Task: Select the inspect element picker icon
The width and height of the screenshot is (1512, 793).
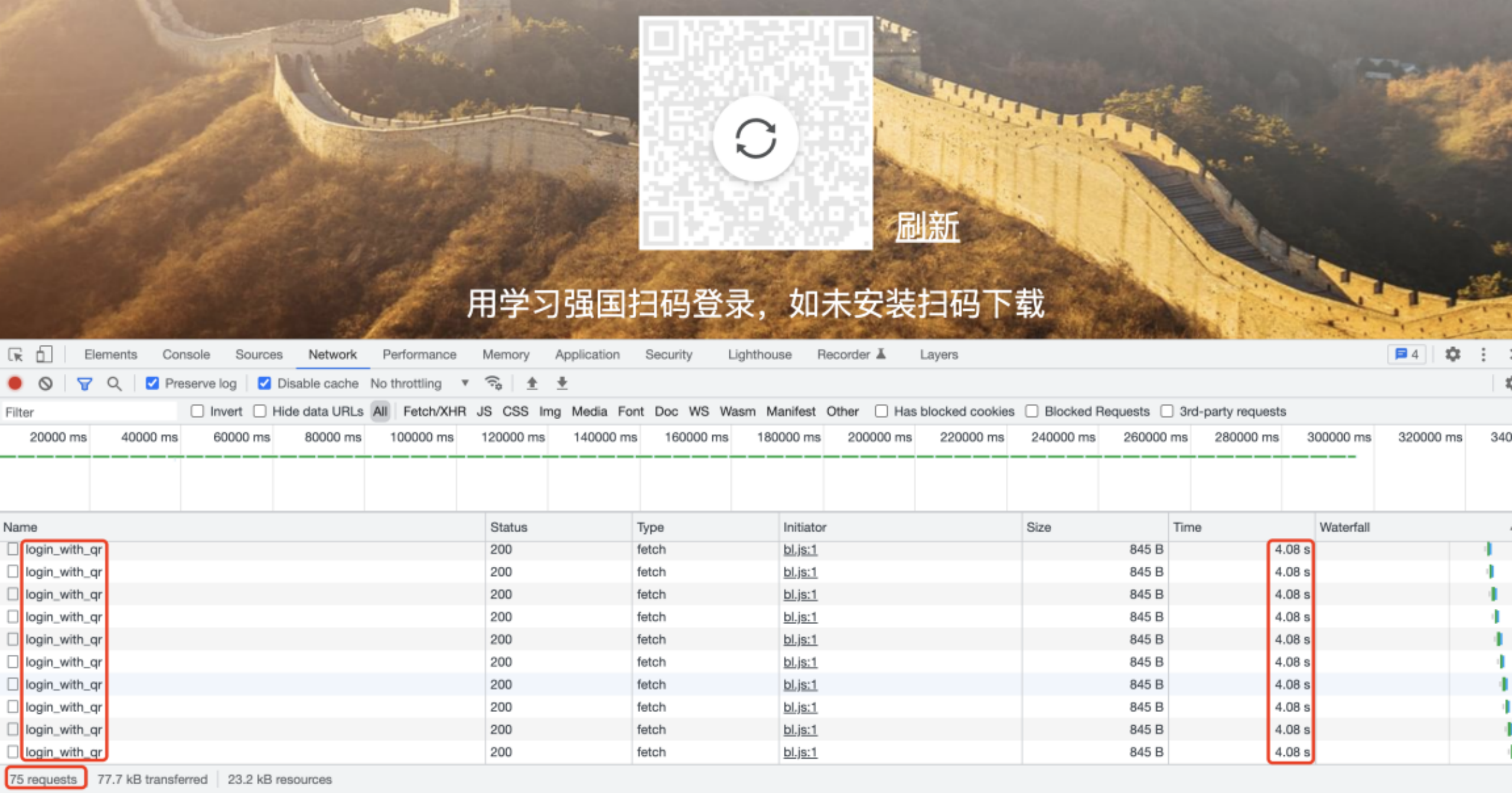Action: pyautogui.click(x=16, y=354)
